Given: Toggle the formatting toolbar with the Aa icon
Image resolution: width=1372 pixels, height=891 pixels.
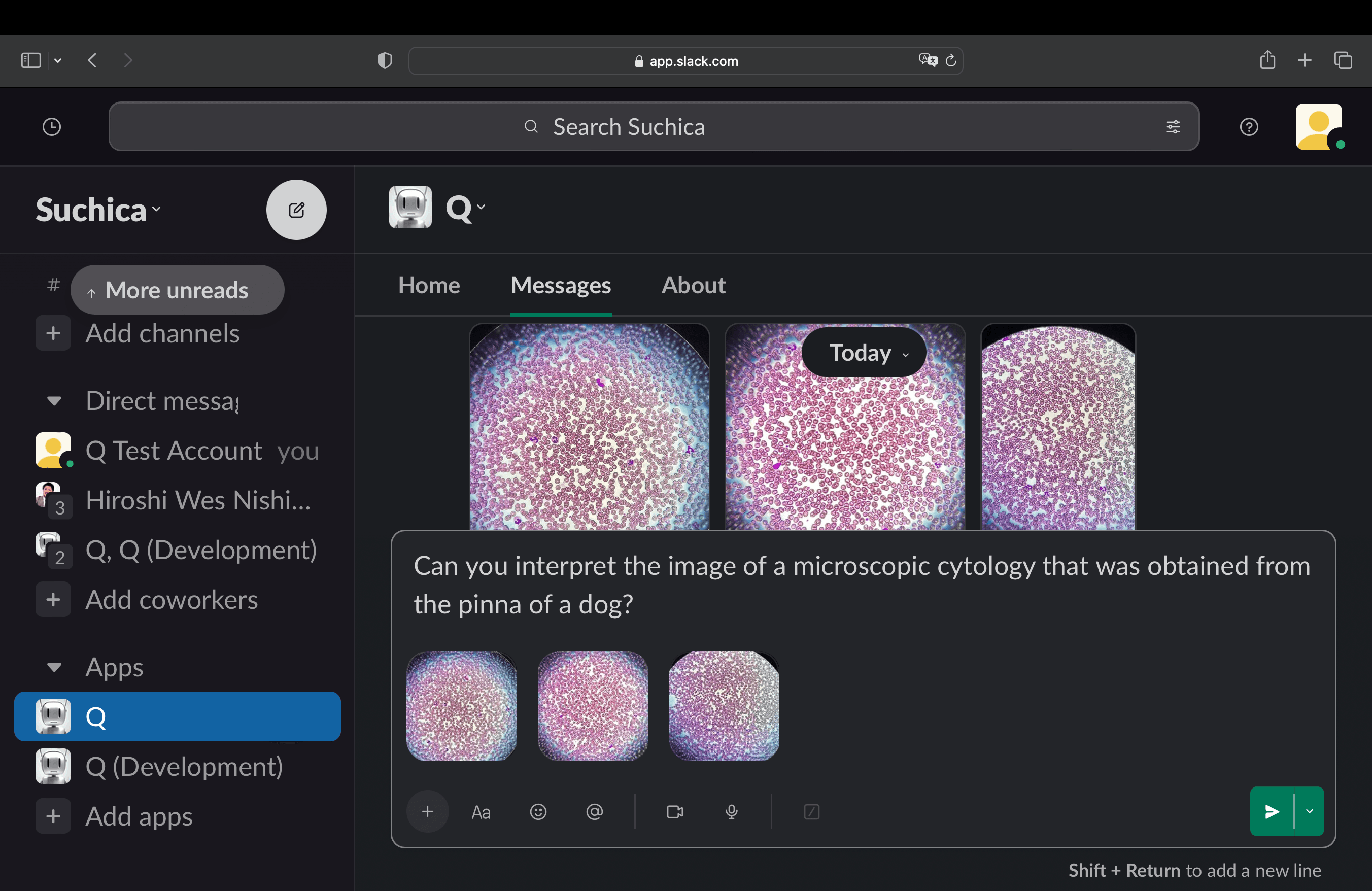Looking at the screenshot, I should (481, 812).
